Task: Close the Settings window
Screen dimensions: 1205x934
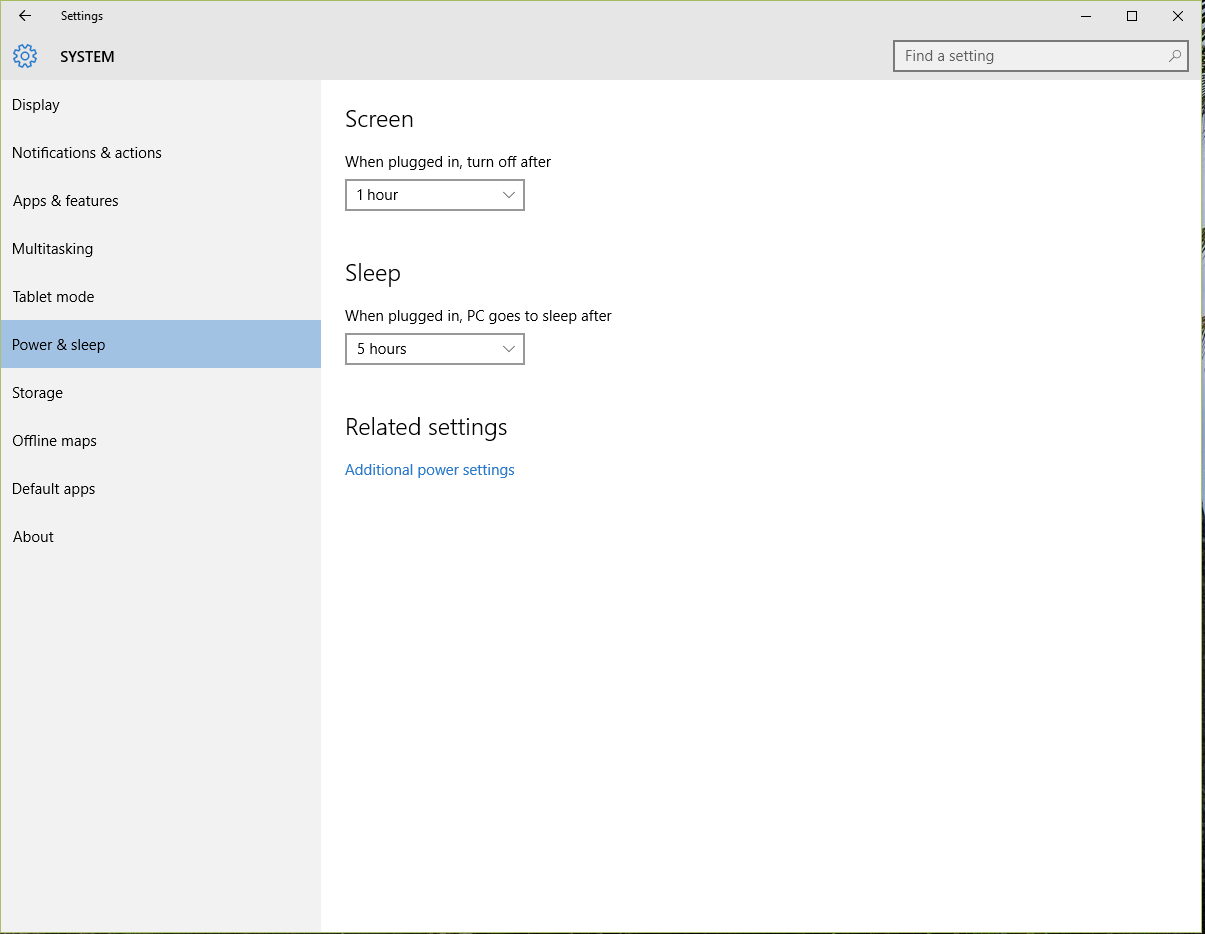Action: coord(1178,16)
